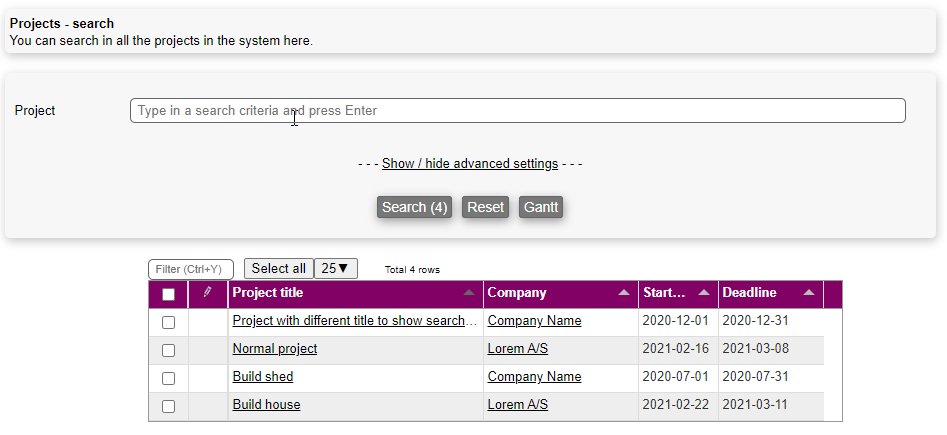This screenshot has width=947, height=435.
Task: Check the box for Normal project row
Action: [x=168, y=350]
